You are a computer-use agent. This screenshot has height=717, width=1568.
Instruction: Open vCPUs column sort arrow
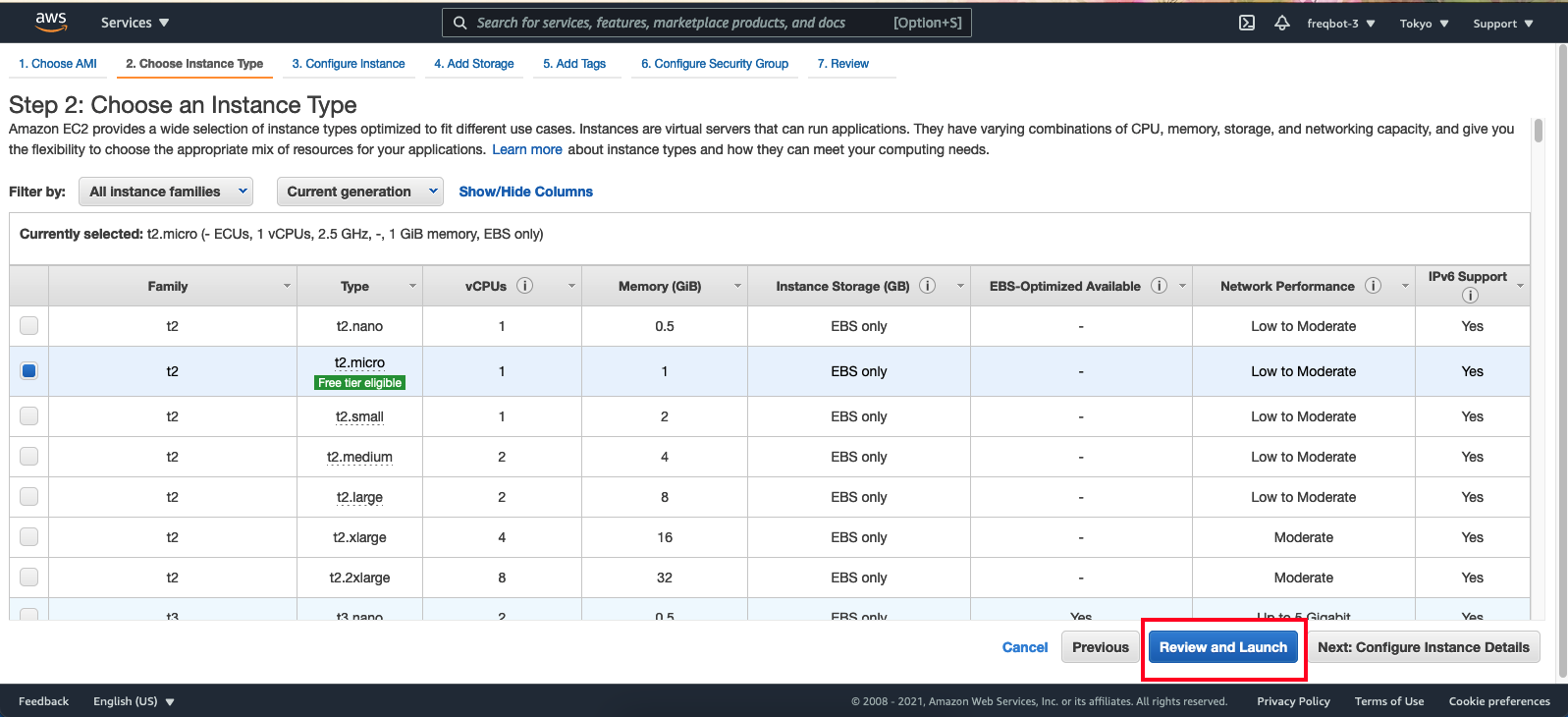tap(571, 286)
